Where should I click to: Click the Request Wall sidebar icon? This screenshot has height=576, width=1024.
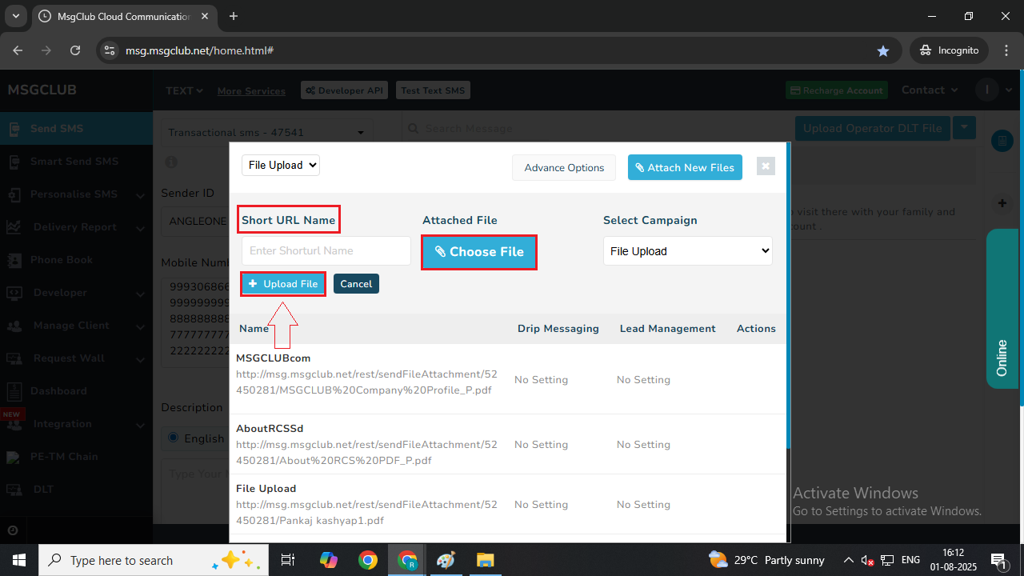[x=14, y=359]
